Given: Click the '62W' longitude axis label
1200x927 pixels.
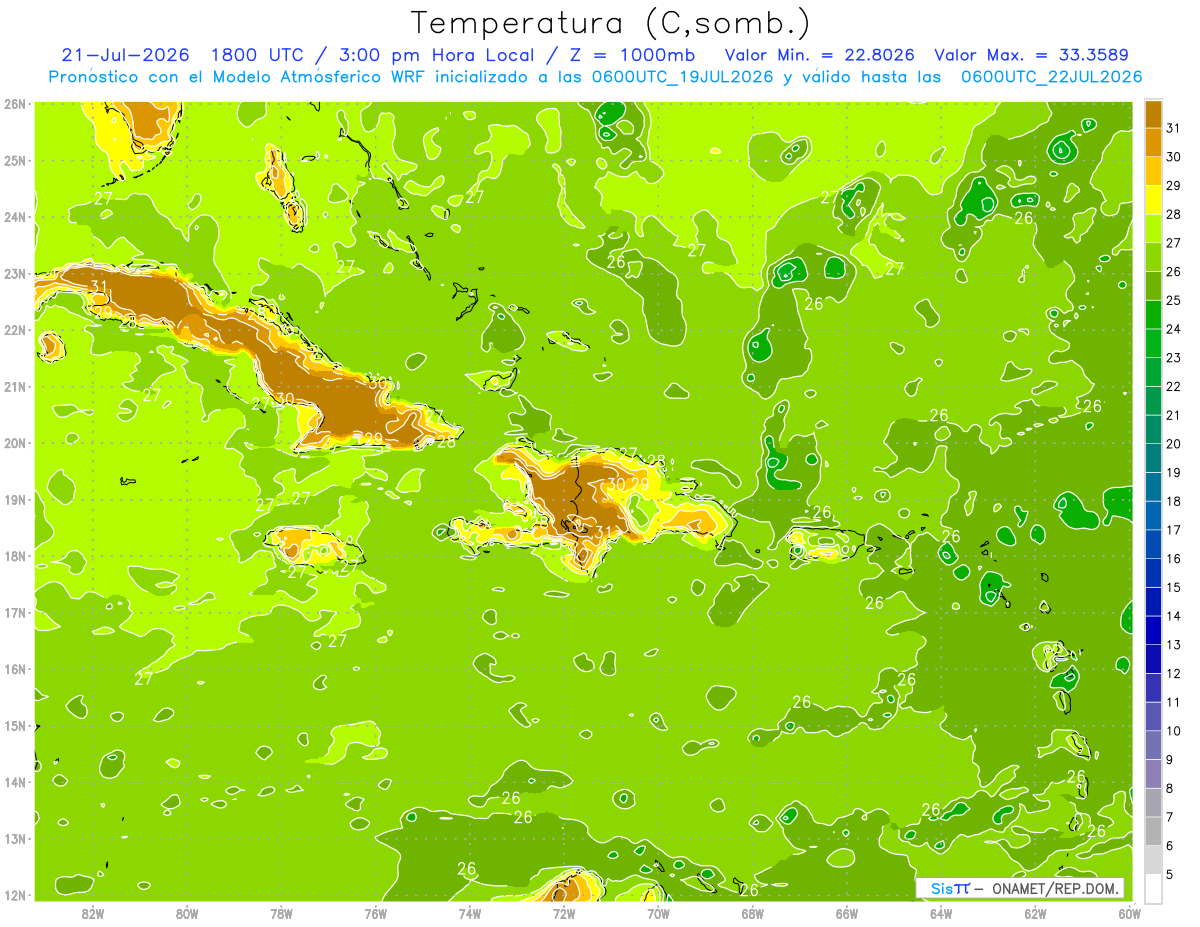Looking at the screenshot, I should (x=1035, y=913).
